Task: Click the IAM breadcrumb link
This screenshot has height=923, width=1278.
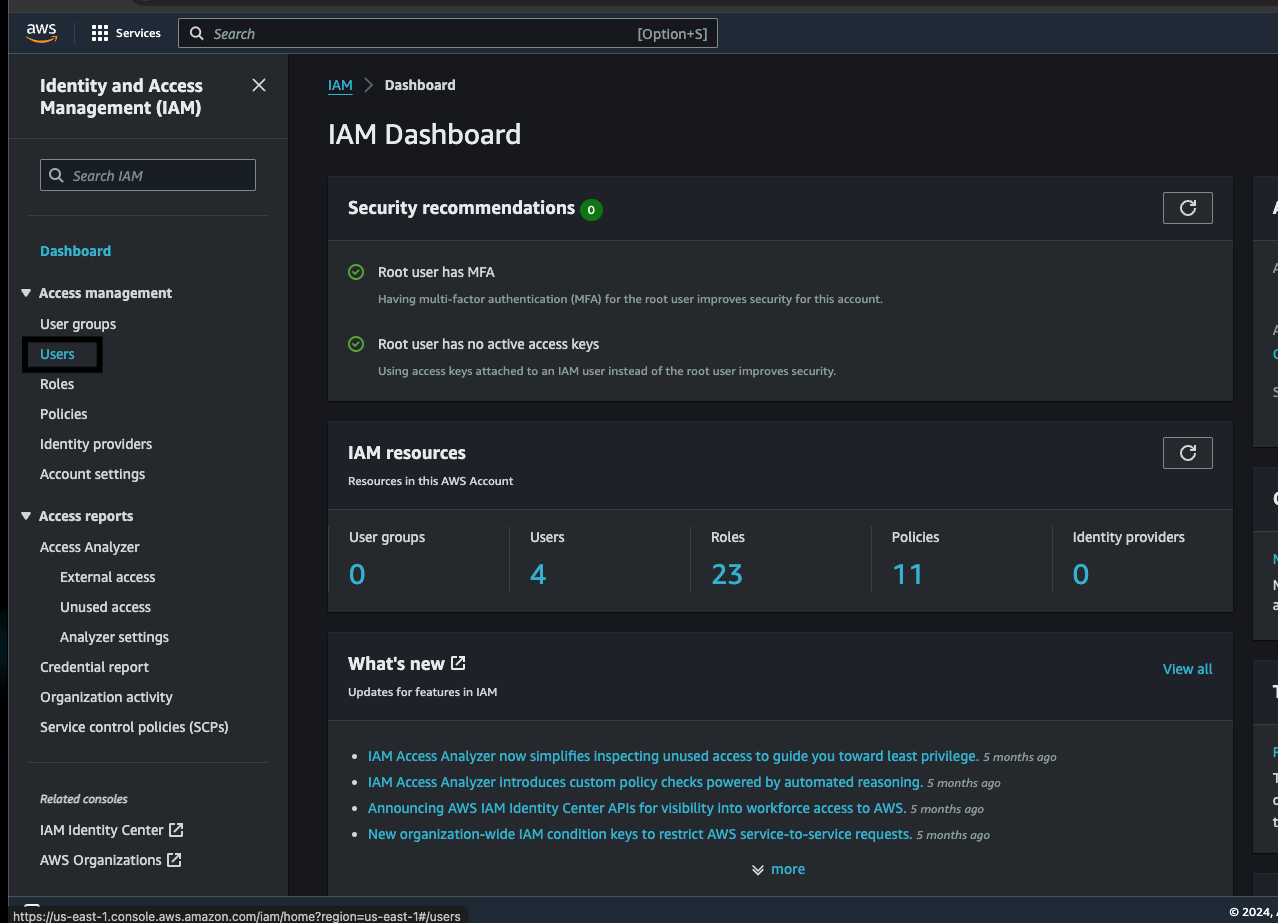Action: click(x=340, y=85)
